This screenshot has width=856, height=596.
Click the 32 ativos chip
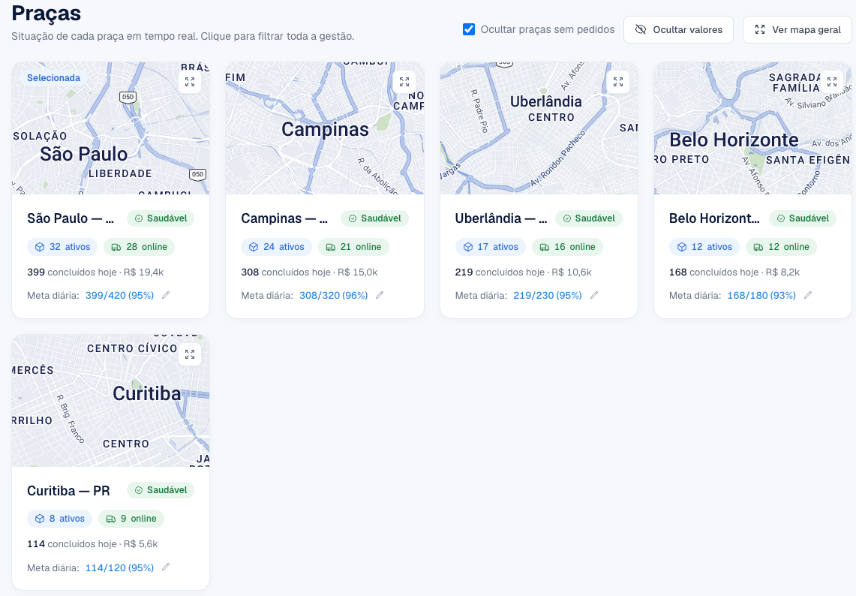tap(62, 247)
